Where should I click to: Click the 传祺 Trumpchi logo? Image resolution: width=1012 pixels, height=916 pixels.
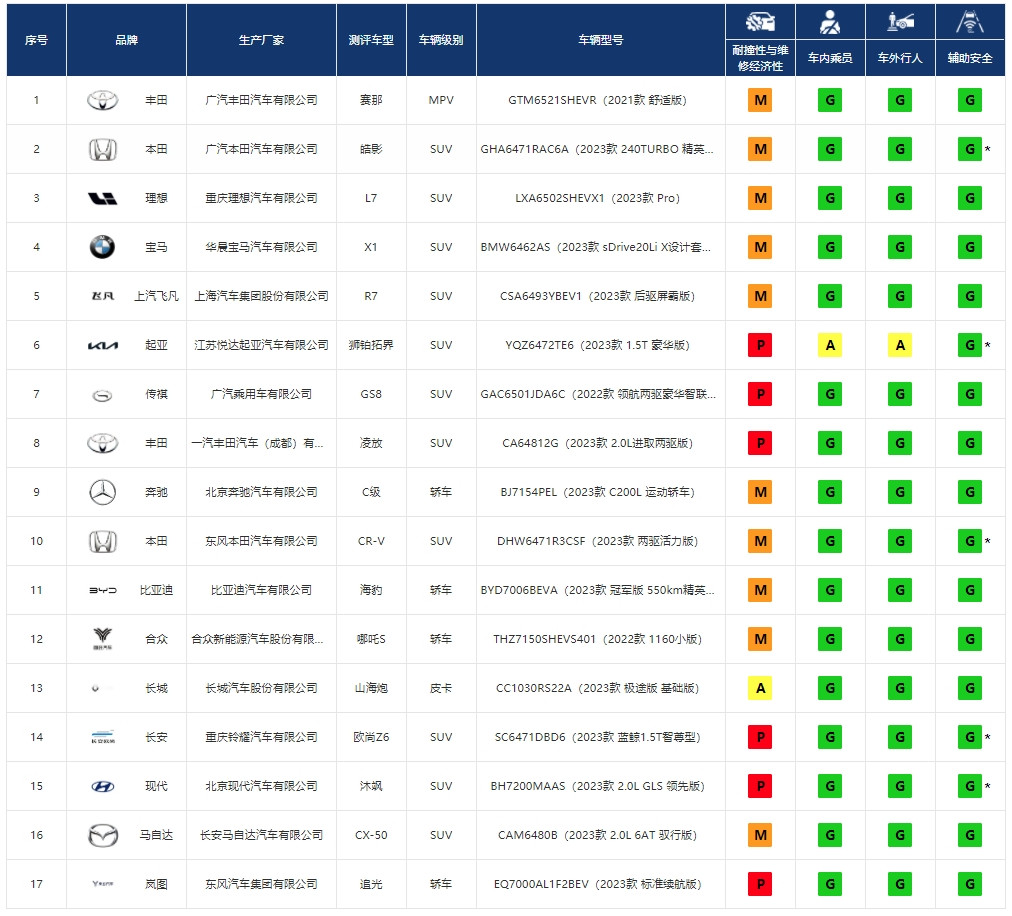[103, 395]
